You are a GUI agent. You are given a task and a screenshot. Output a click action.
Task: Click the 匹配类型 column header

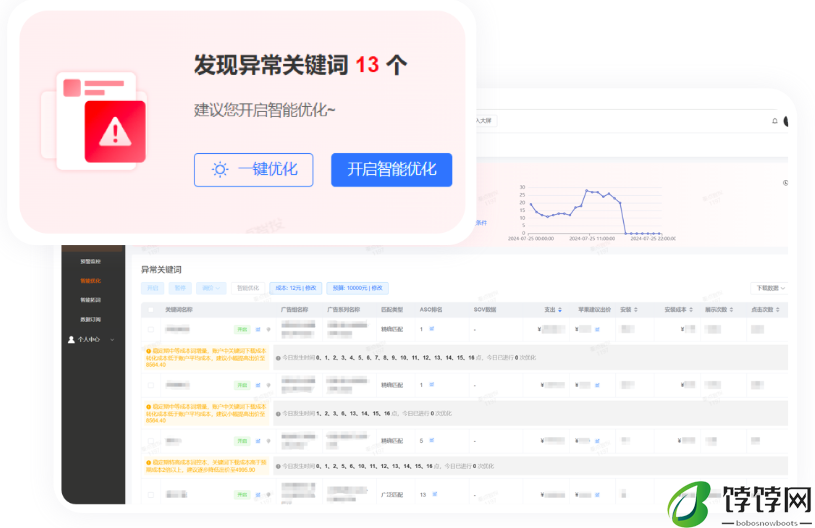[x=392, y=310]
